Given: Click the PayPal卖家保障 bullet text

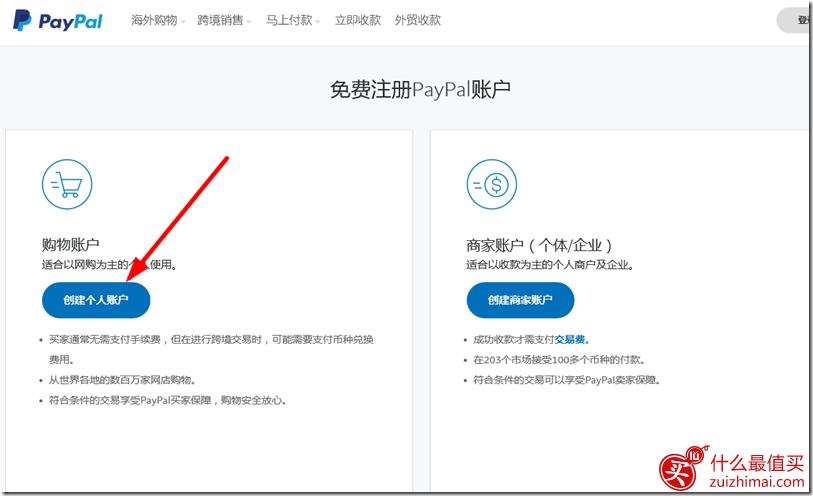Looking at the screenshot, I should point(567,380).
